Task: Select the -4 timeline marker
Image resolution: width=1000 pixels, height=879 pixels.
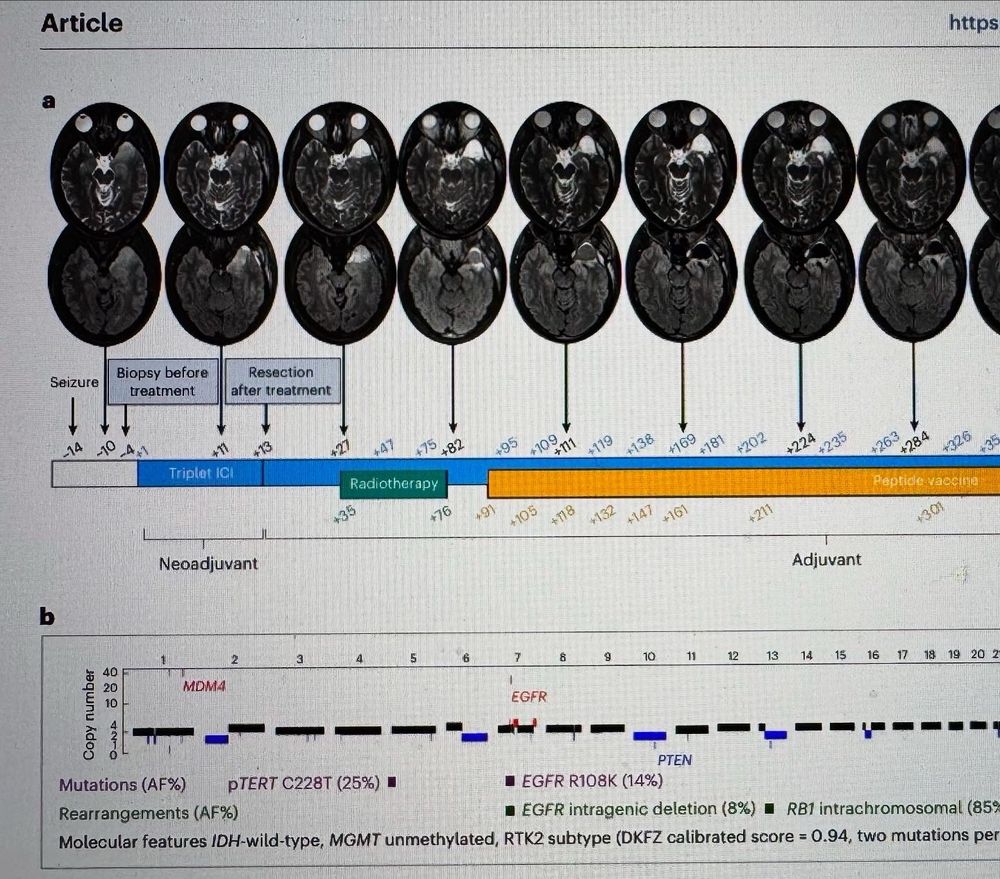Action: pos(128,450)
